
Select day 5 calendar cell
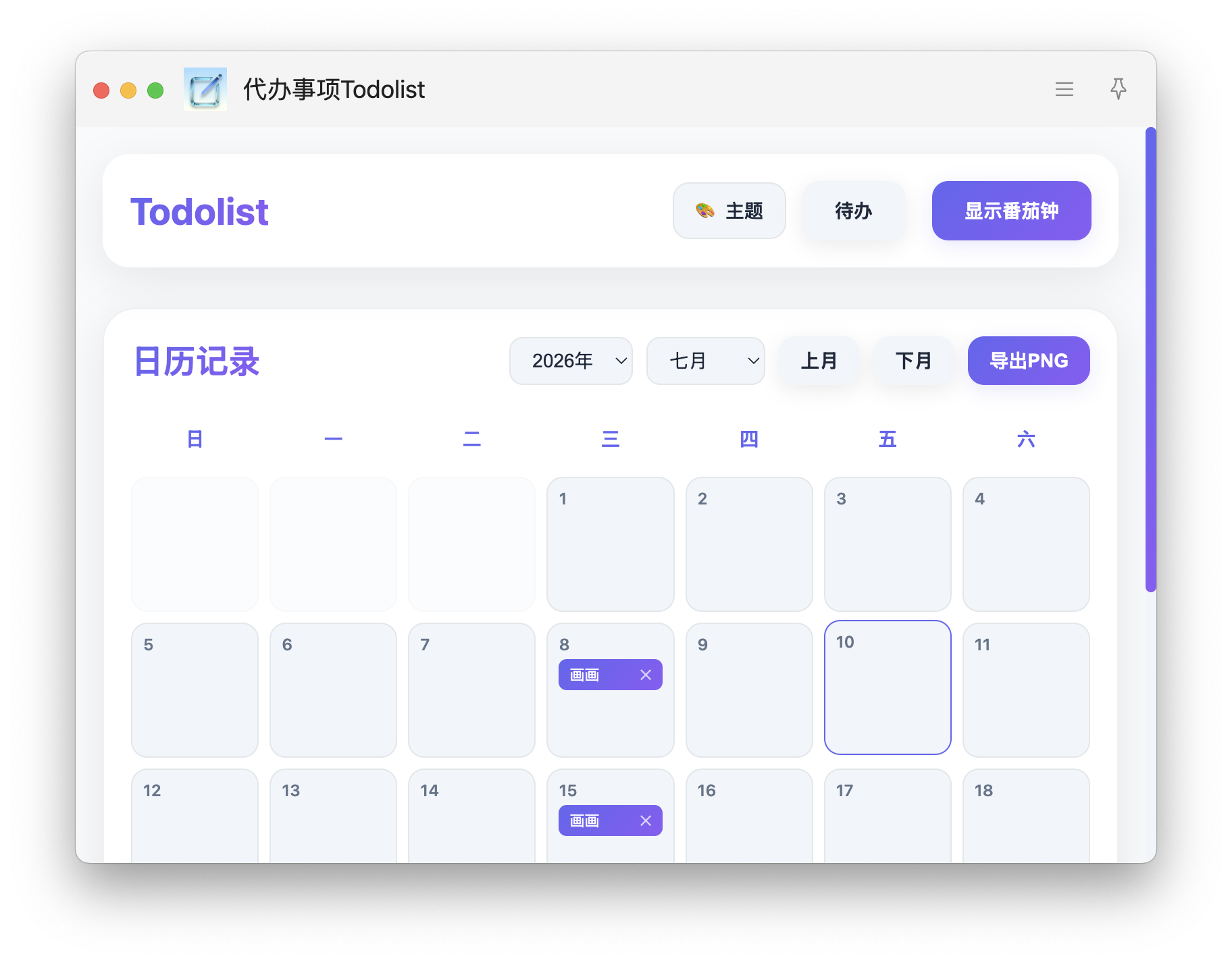195,690
